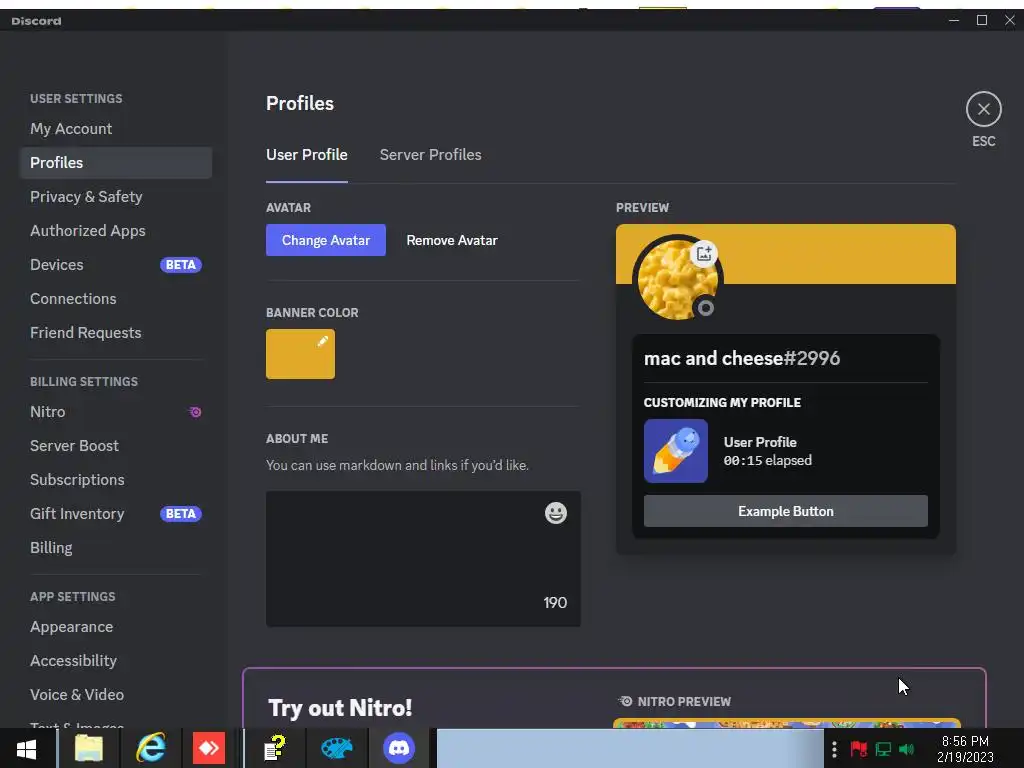Click the BETA badge next to Devices
This screenshot has height=768, width=1024.
[x=181, y=264]
